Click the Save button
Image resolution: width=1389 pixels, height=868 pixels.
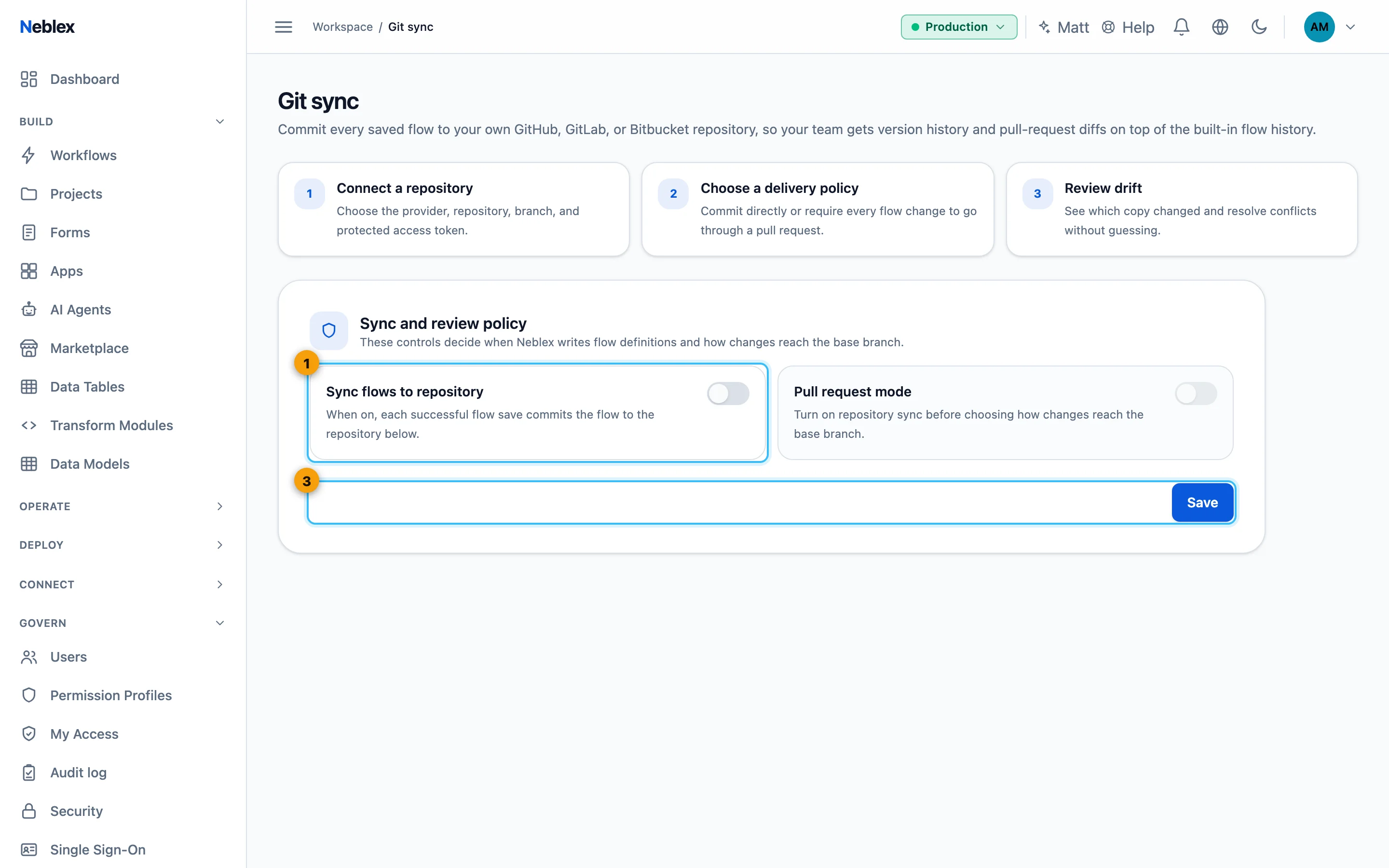1202,503
